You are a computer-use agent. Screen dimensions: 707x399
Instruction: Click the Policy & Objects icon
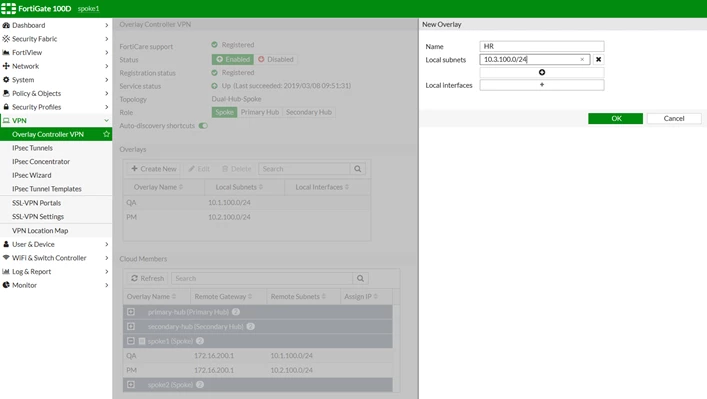point(6,93)
